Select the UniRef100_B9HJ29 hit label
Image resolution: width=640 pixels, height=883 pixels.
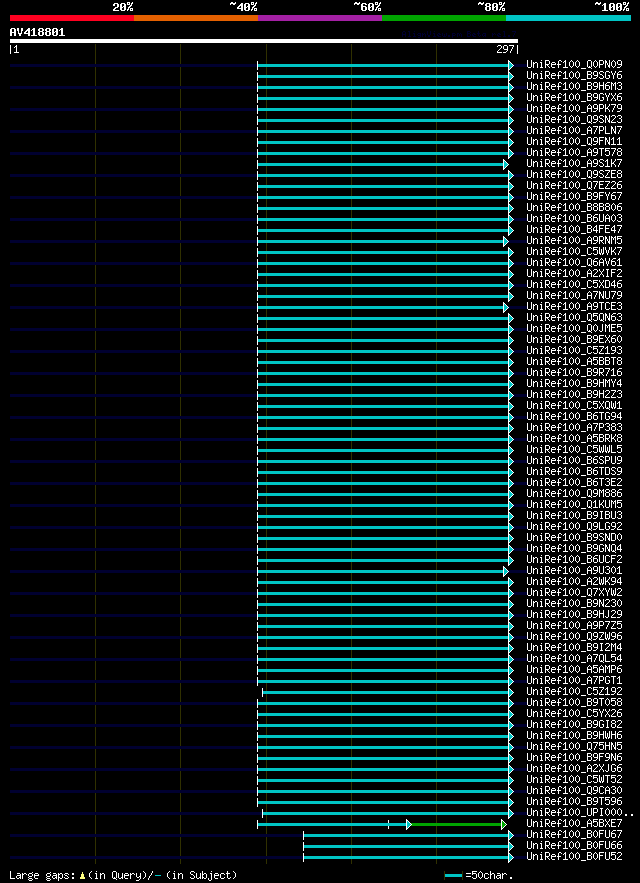(575, 614)
